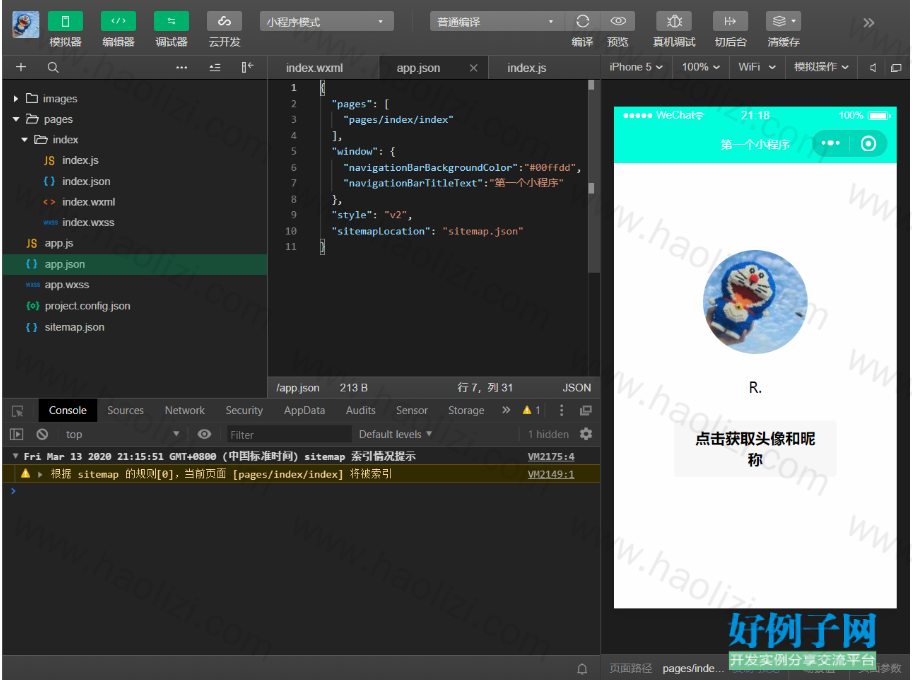
Task: Open the mini program mode dropdown
Action: tap(327, 22)
